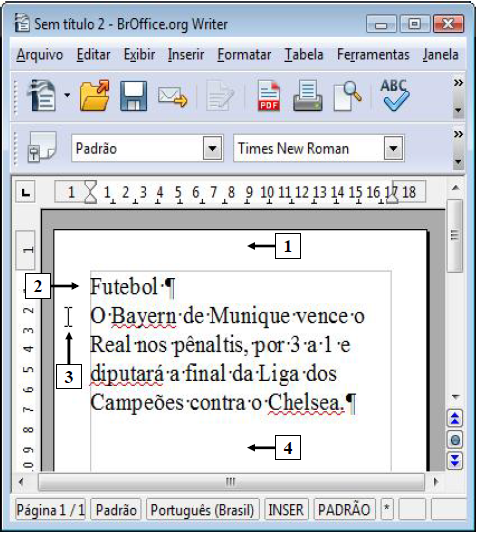Viewport: 477px width, 533px height.
Task: Click the vertical scrollbar thumb
Action: point(455,236)
